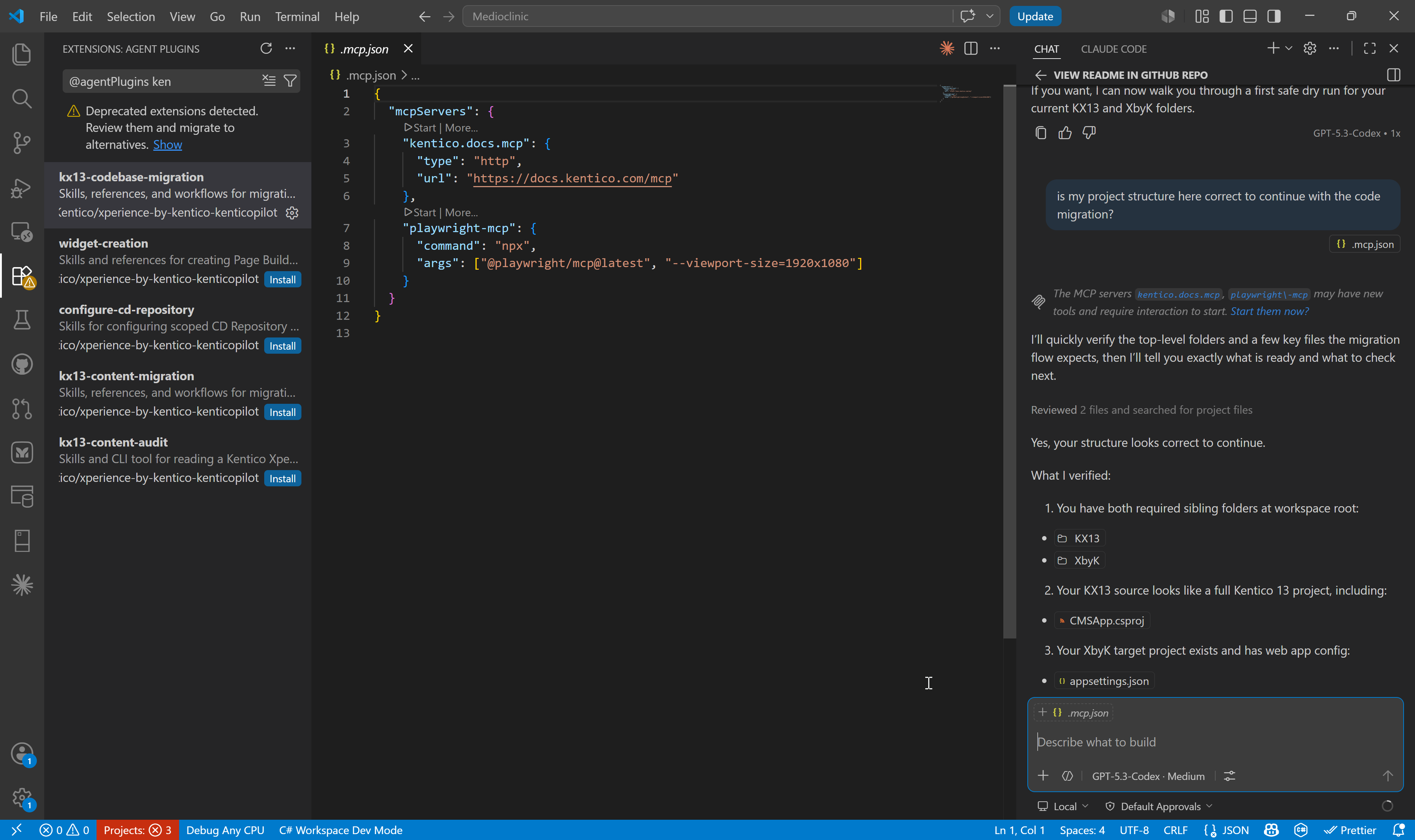Give thumbs up to chat response
The height and width of the screenshot is (840, 1415).
pos(1065,133)
